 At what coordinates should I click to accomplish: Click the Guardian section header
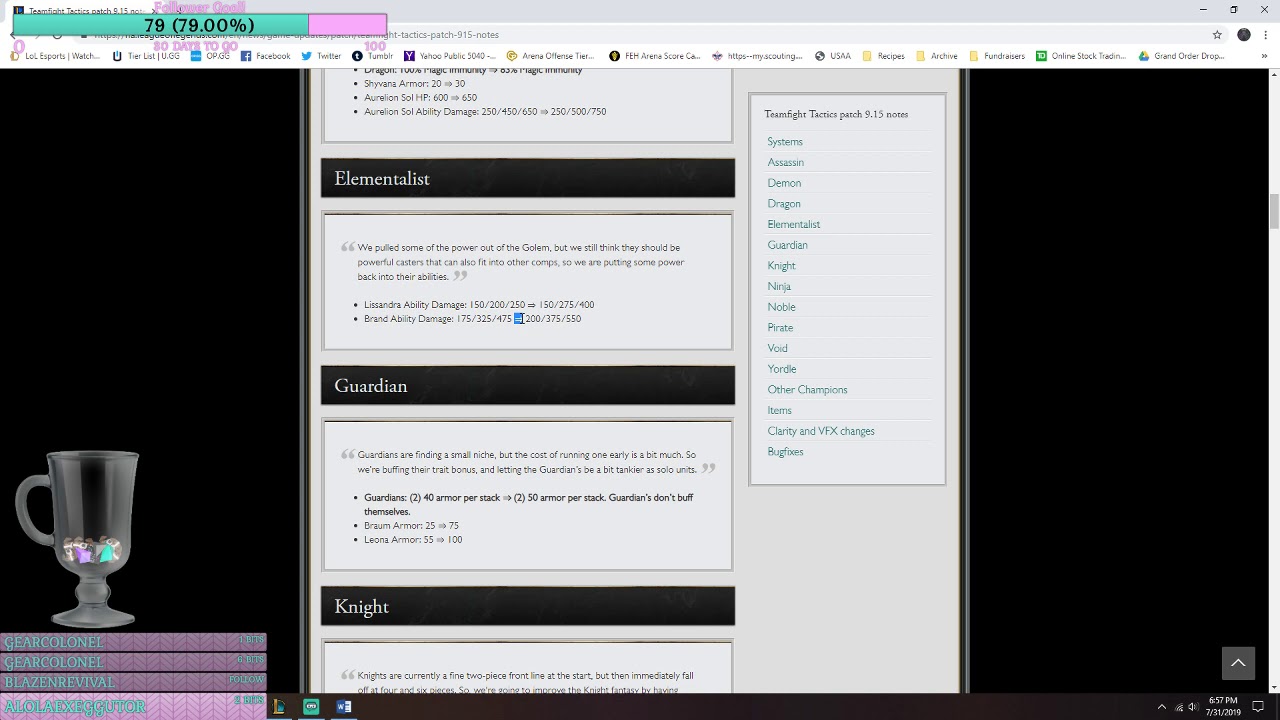click(x=528, y=386)
